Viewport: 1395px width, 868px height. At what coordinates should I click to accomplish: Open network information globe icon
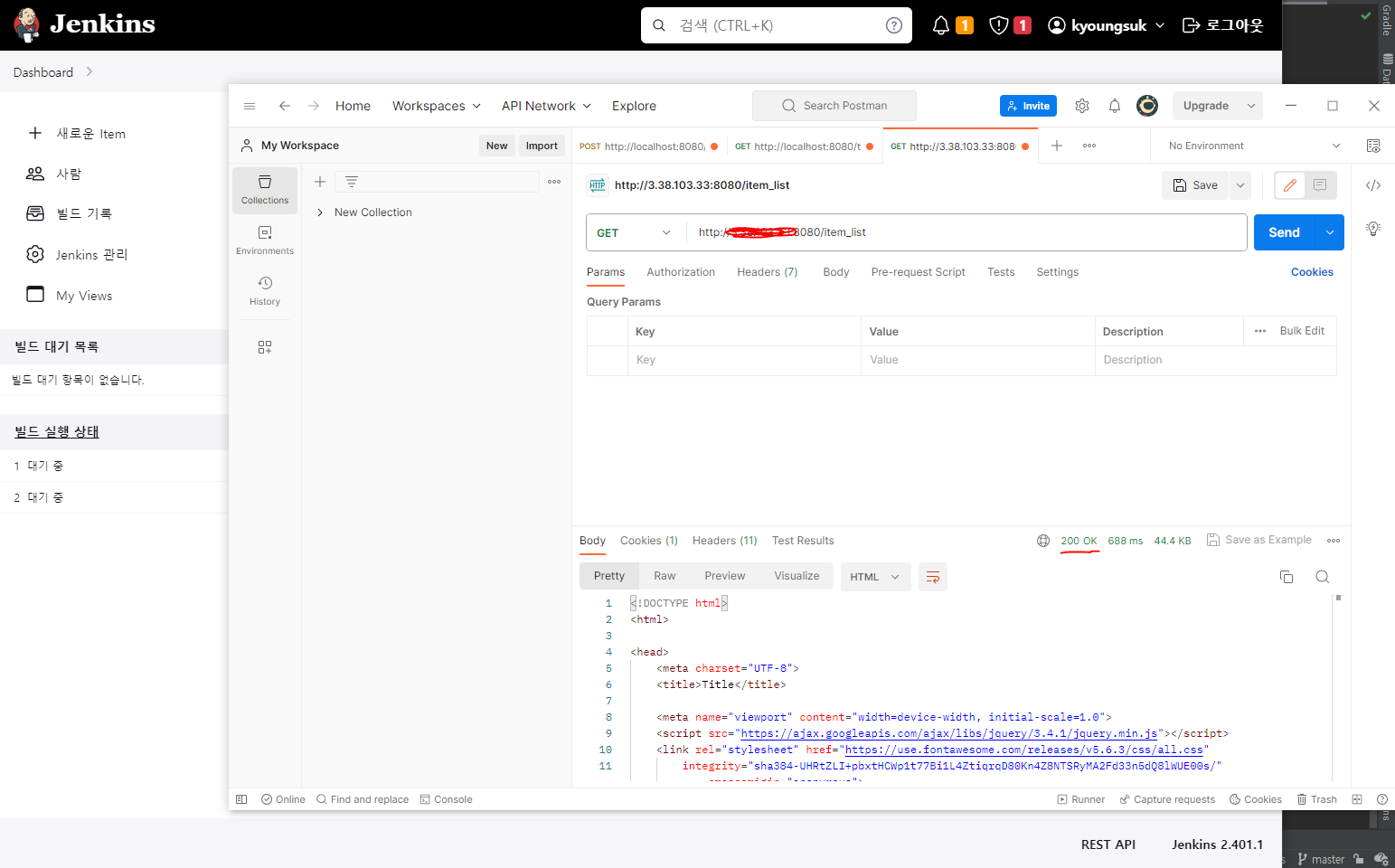pyautogui.click(x=1043, y=541)
